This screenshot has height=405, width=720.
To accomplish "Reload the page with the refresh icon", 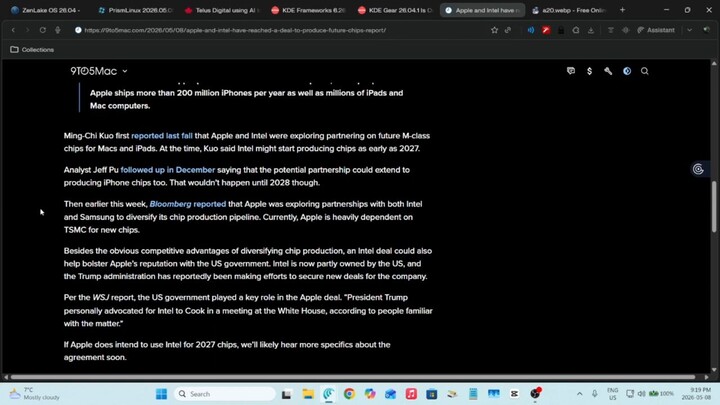I will pos(42,30).
